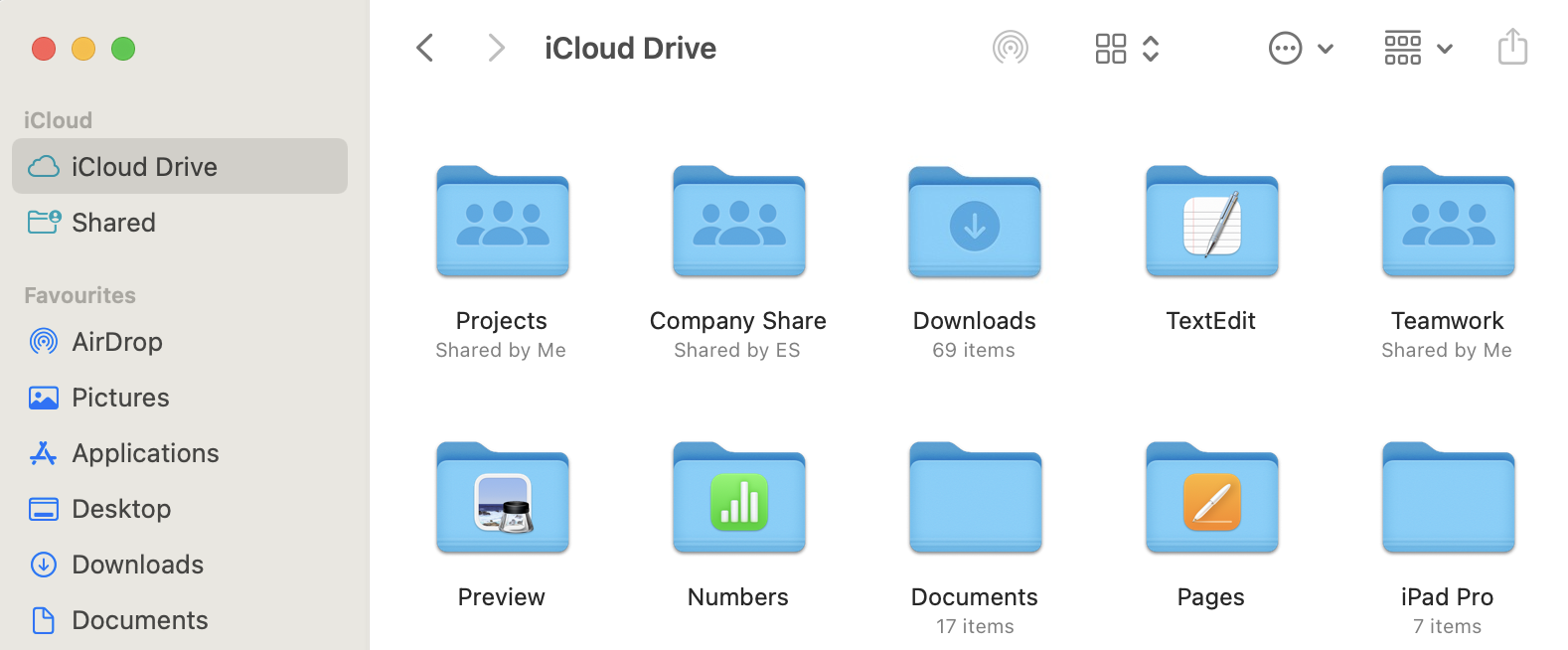
Task: Click the view switcher up-down arrows
Action: (1151, 48)
